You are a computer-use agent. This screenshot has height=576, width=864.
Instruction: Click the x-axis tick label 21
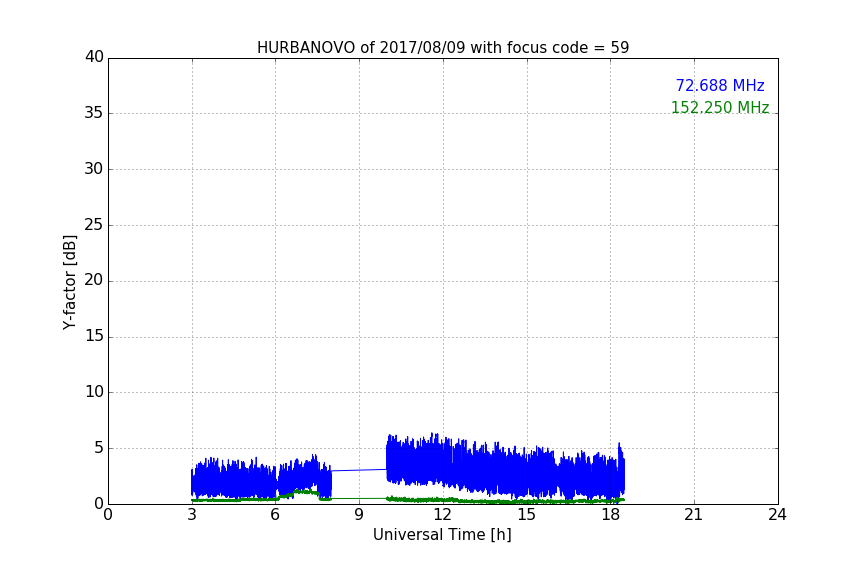point(694,515)
